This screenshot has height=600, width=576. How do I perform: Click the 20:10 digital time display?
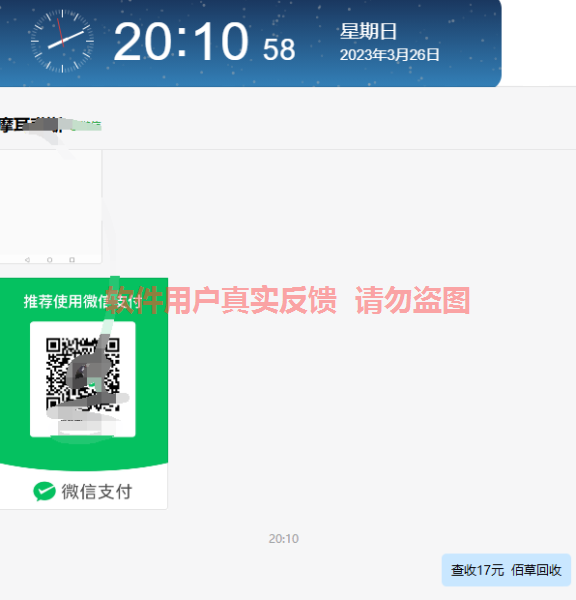point(181,41)
